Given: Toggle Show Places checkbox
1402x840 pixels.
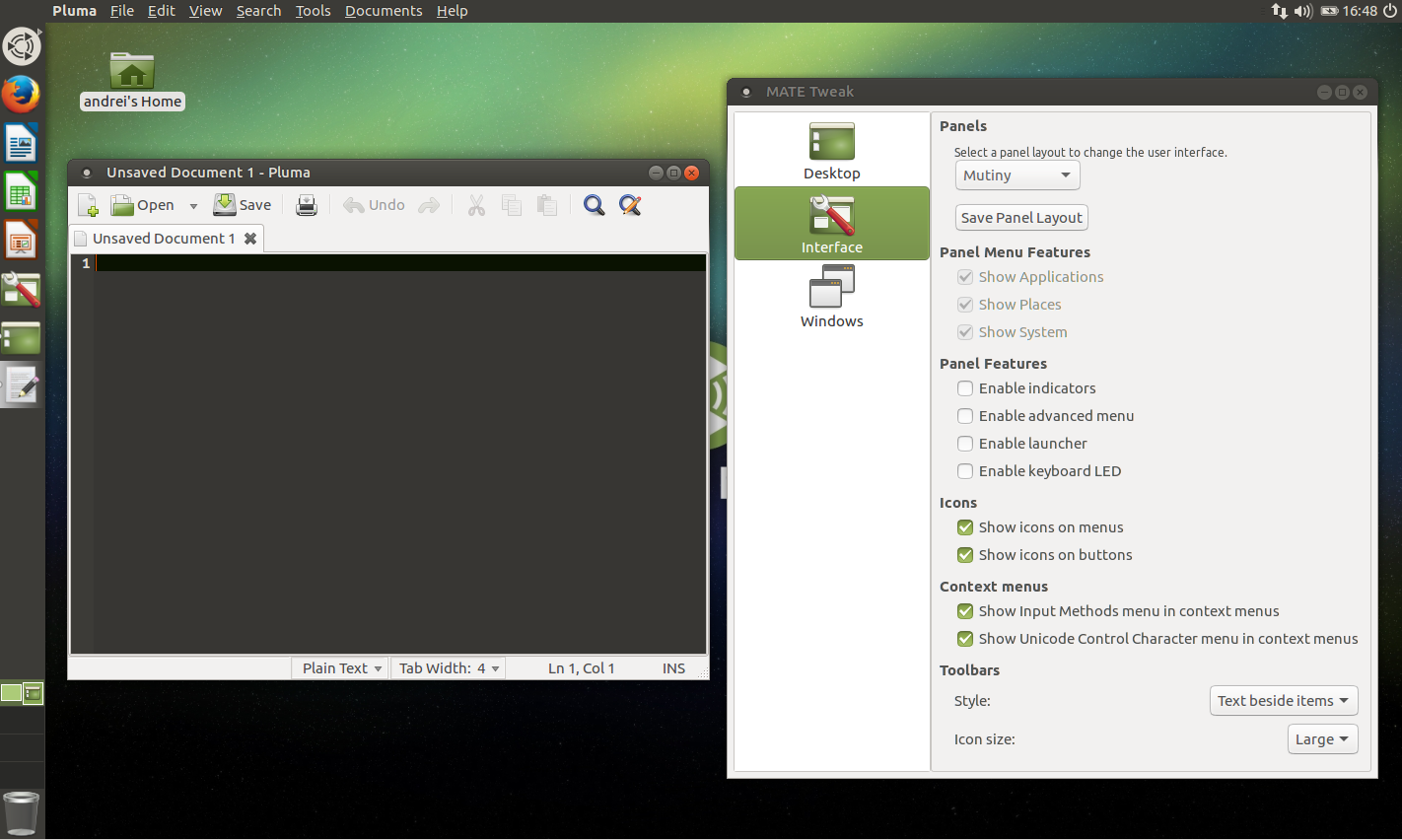Looking at the screenshot, I should pyautogui.click(x=965, y=305).
